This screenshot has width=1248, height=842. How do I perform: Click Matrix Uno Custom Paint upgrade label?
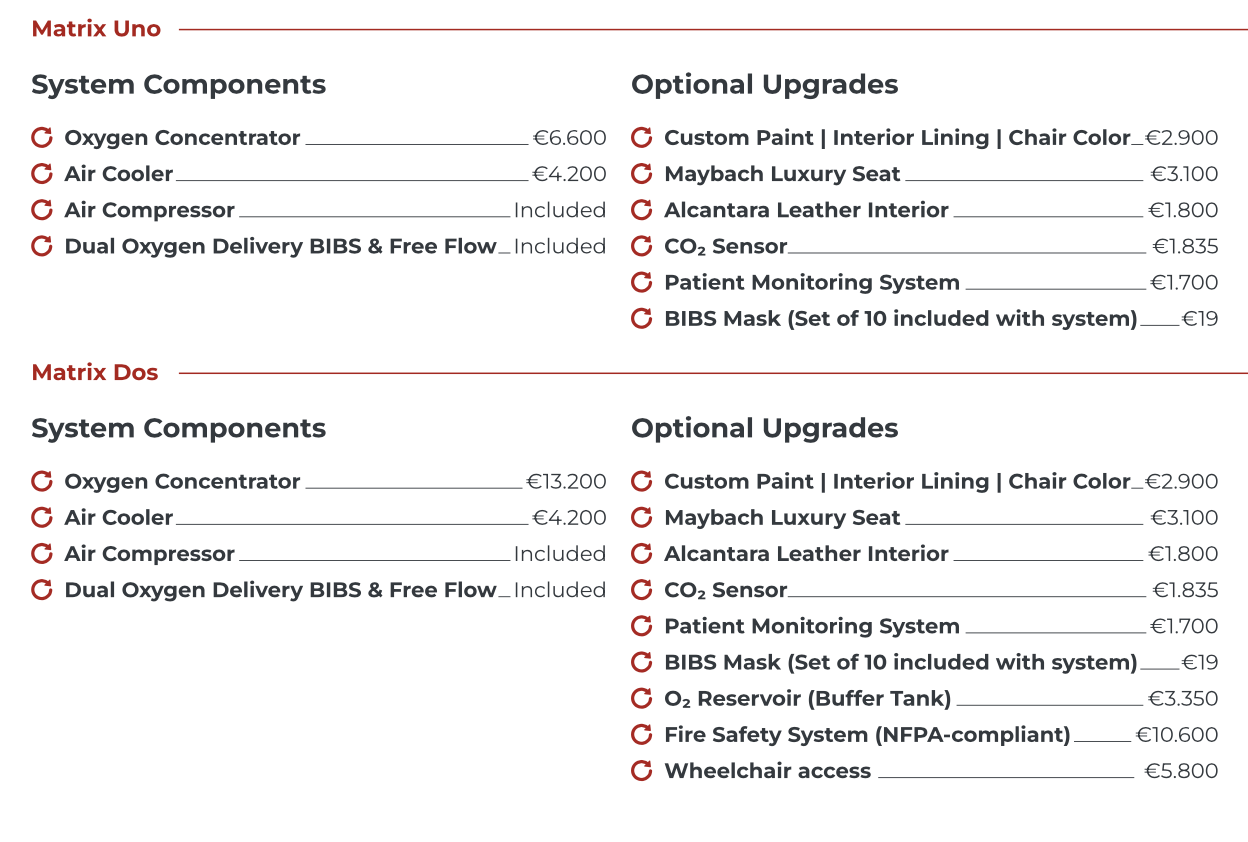coord(897,138)
